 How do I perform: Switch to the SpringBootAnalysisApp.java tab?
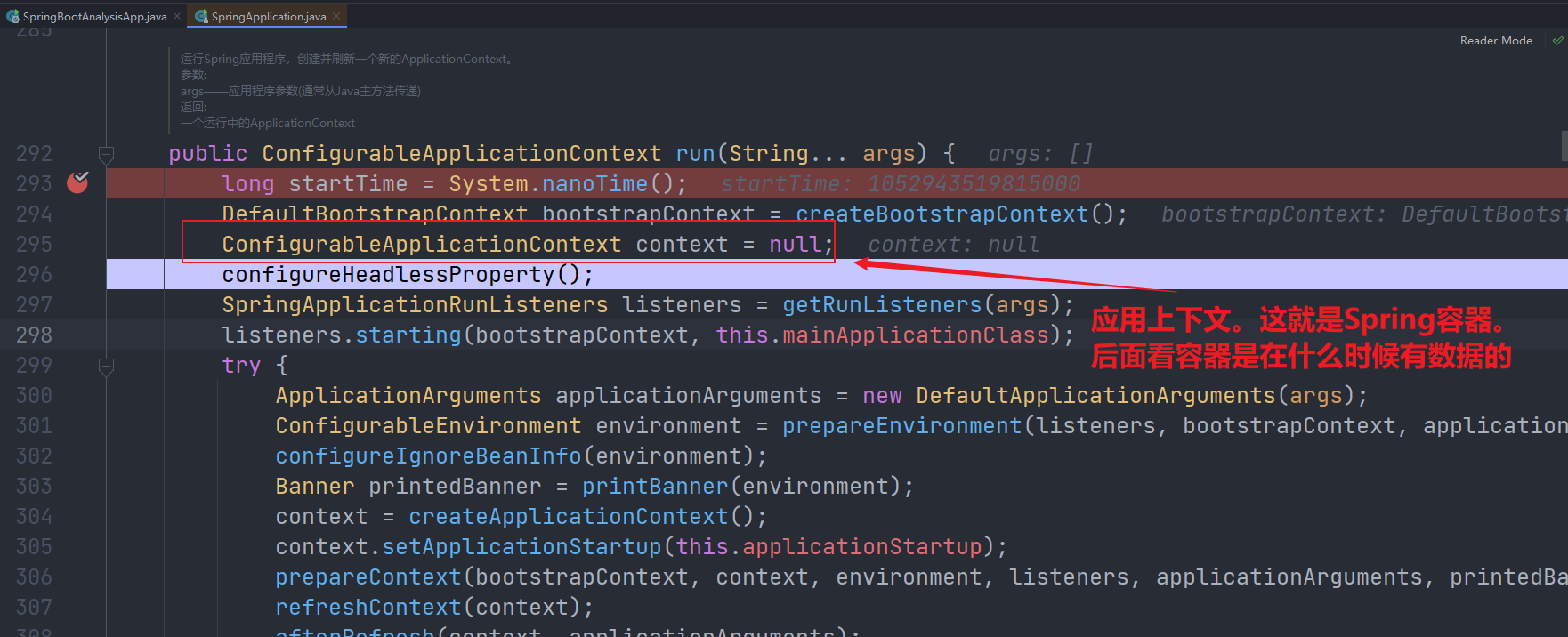pyautogui.click(x=94, y=16)
